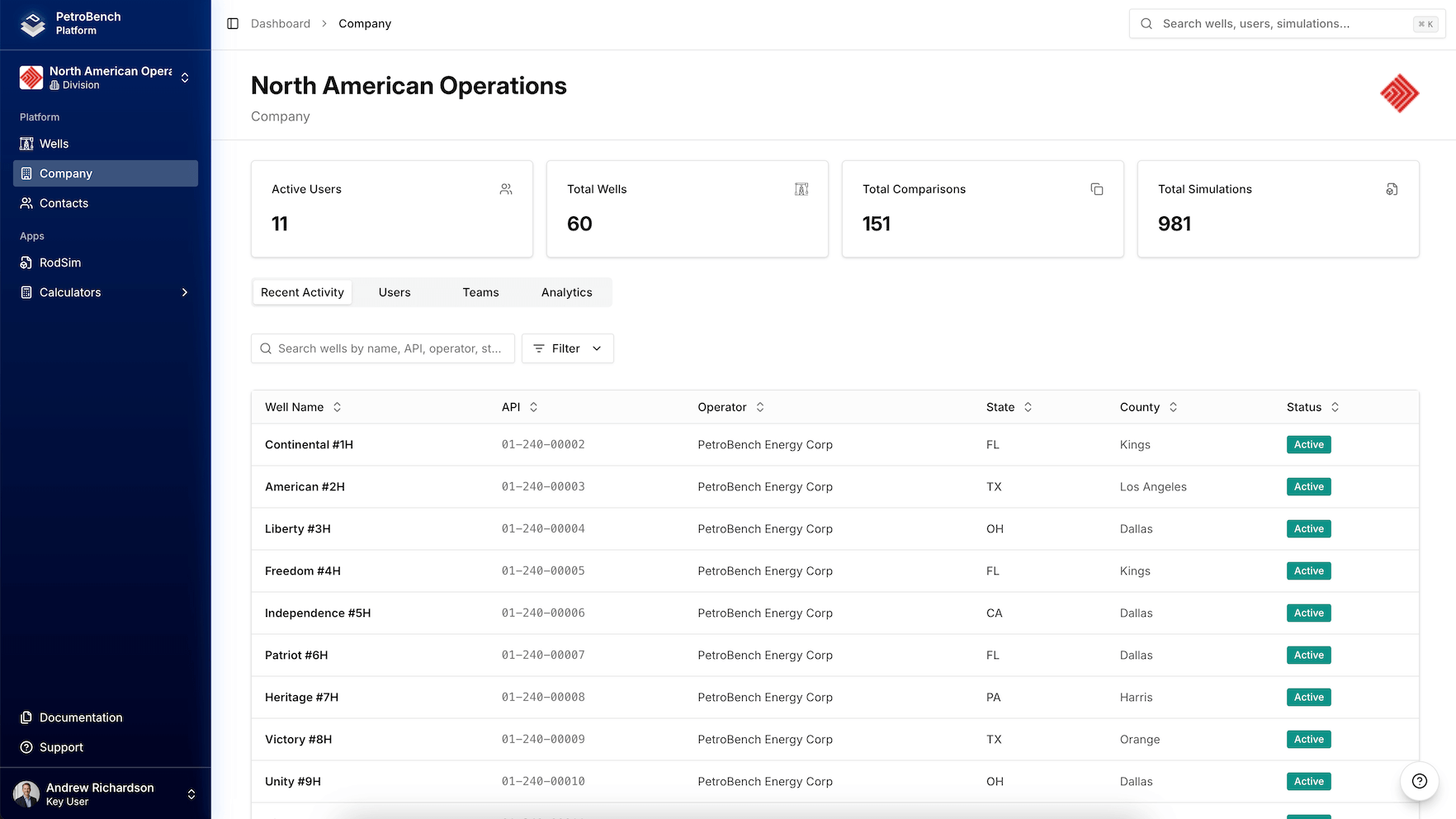This screenshot has height=819, width=1456.
Task: Toggle the sidebar panel icon
Action: 233,24
